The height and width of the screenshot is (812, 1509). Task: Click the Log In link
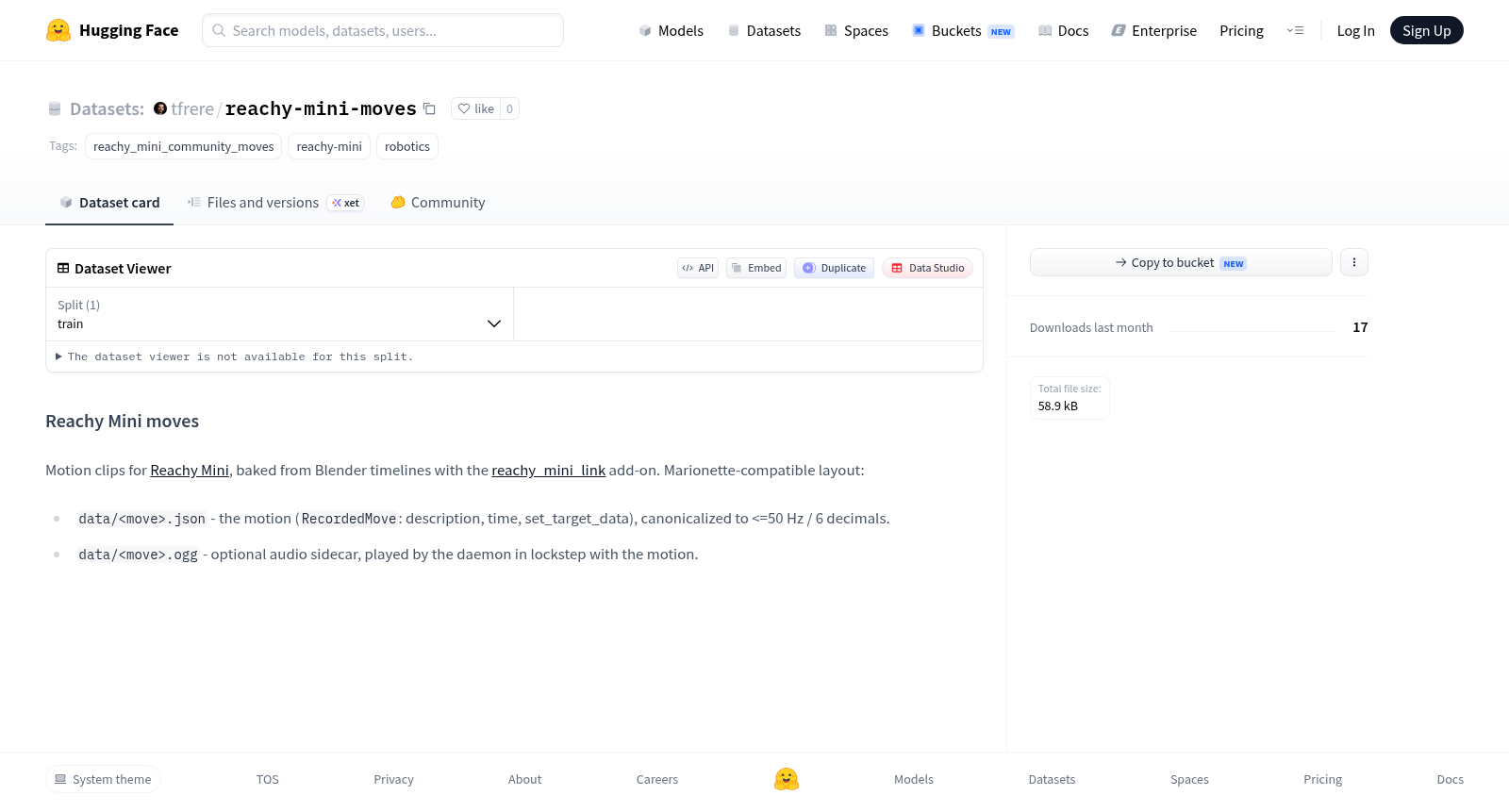(x=1355, y=30)
